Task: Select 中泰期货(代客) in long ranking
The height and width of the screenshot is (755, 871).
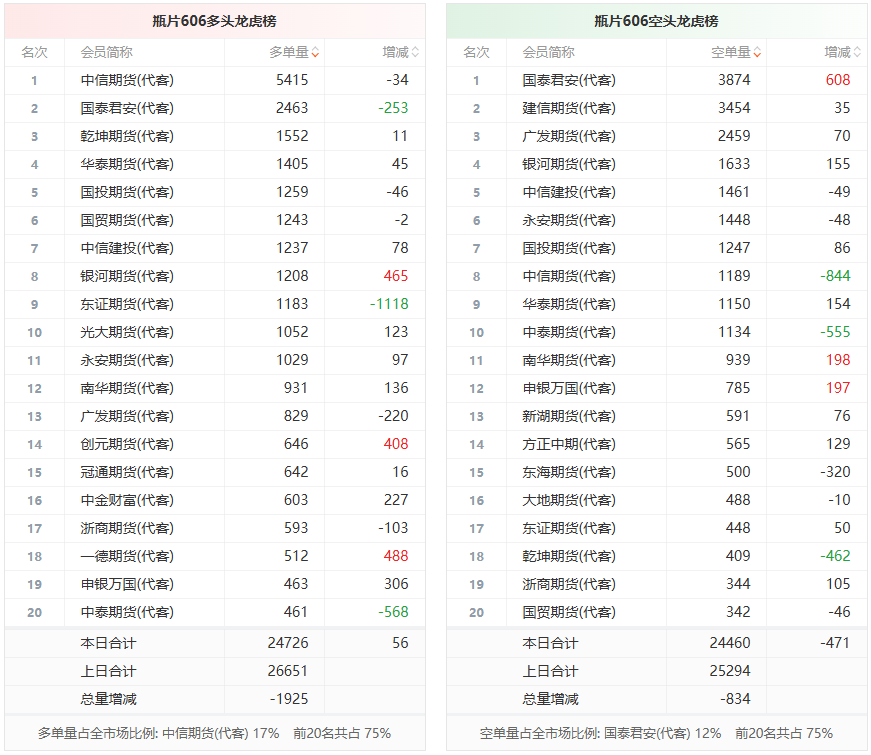Action: point(127,612)
